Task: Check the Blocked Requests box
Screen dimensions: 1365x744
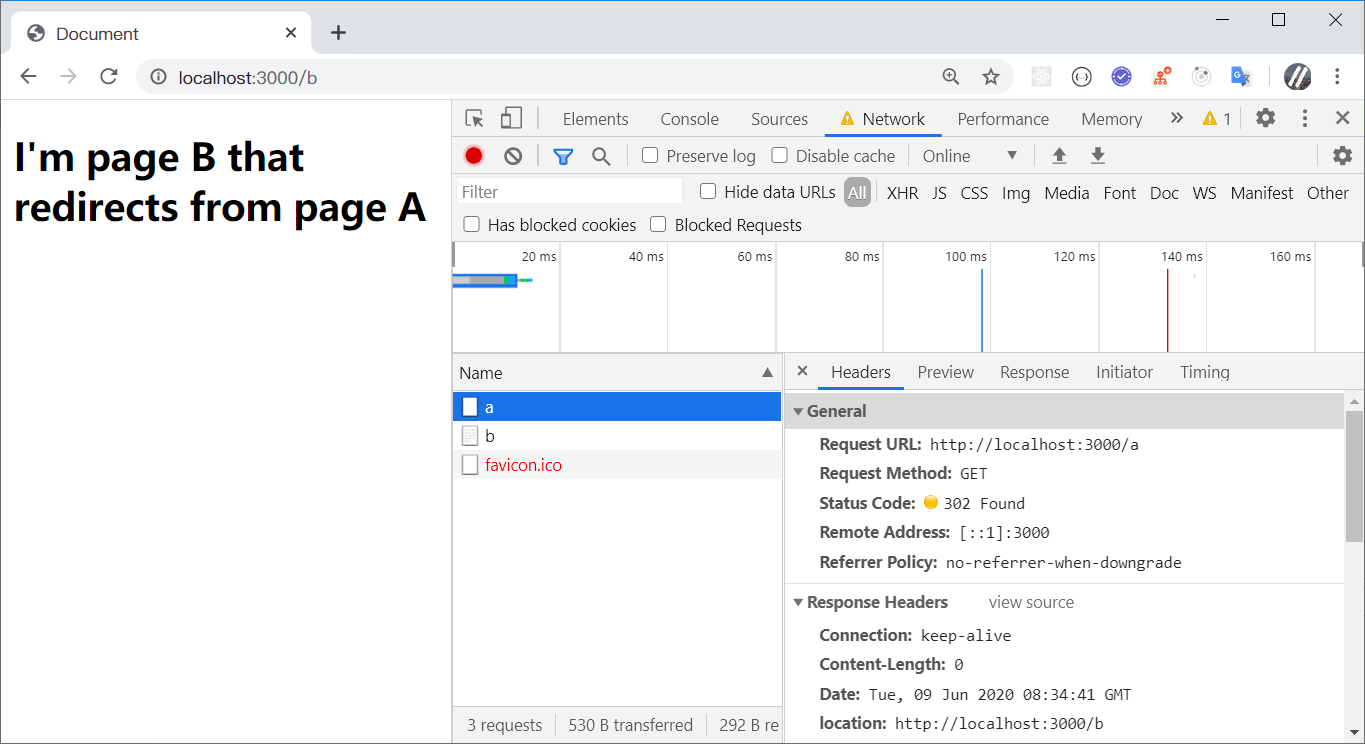Action: [658, 225]
